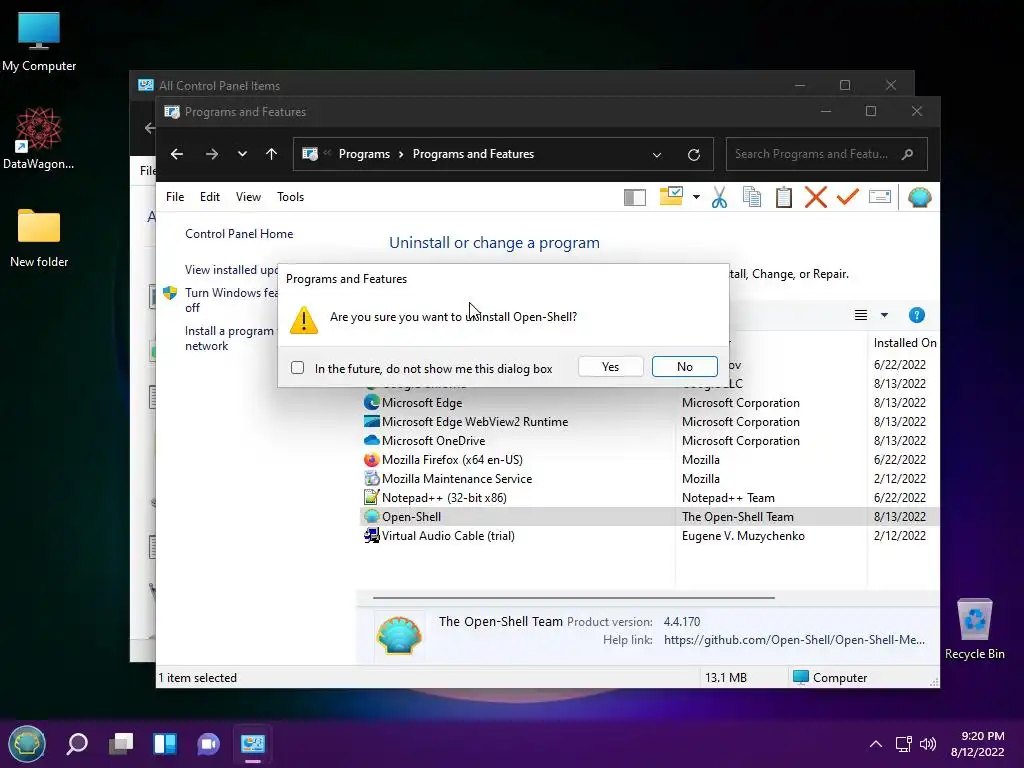This screenshot has height=768, width=1024.
Task: Click 'Turn Windows features on or off' link
Action: (x=232, y=300)
